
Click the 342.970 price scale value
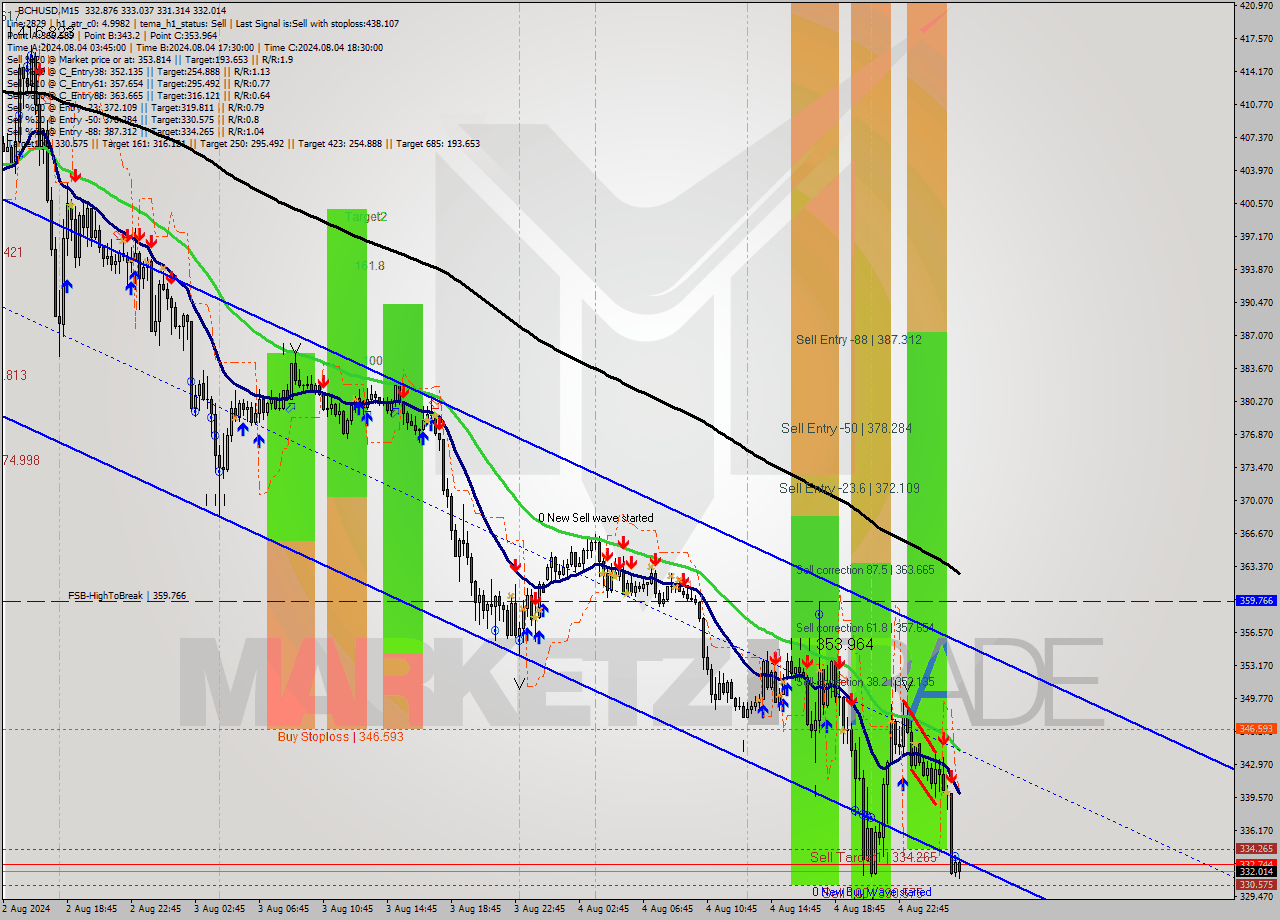[1256, 764]
